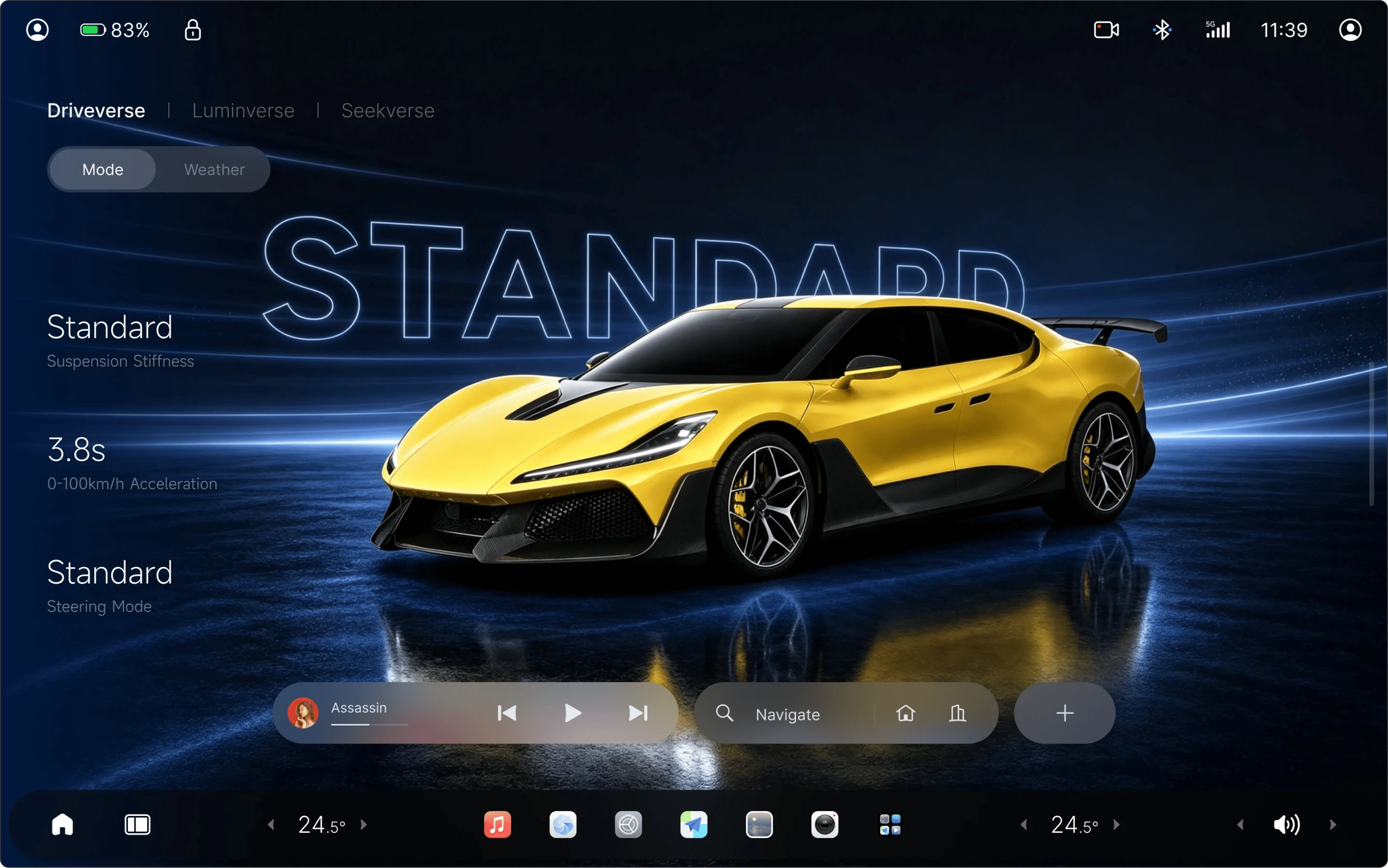
Task: Tap the battery 83% indicator
Action: [115, 30]
